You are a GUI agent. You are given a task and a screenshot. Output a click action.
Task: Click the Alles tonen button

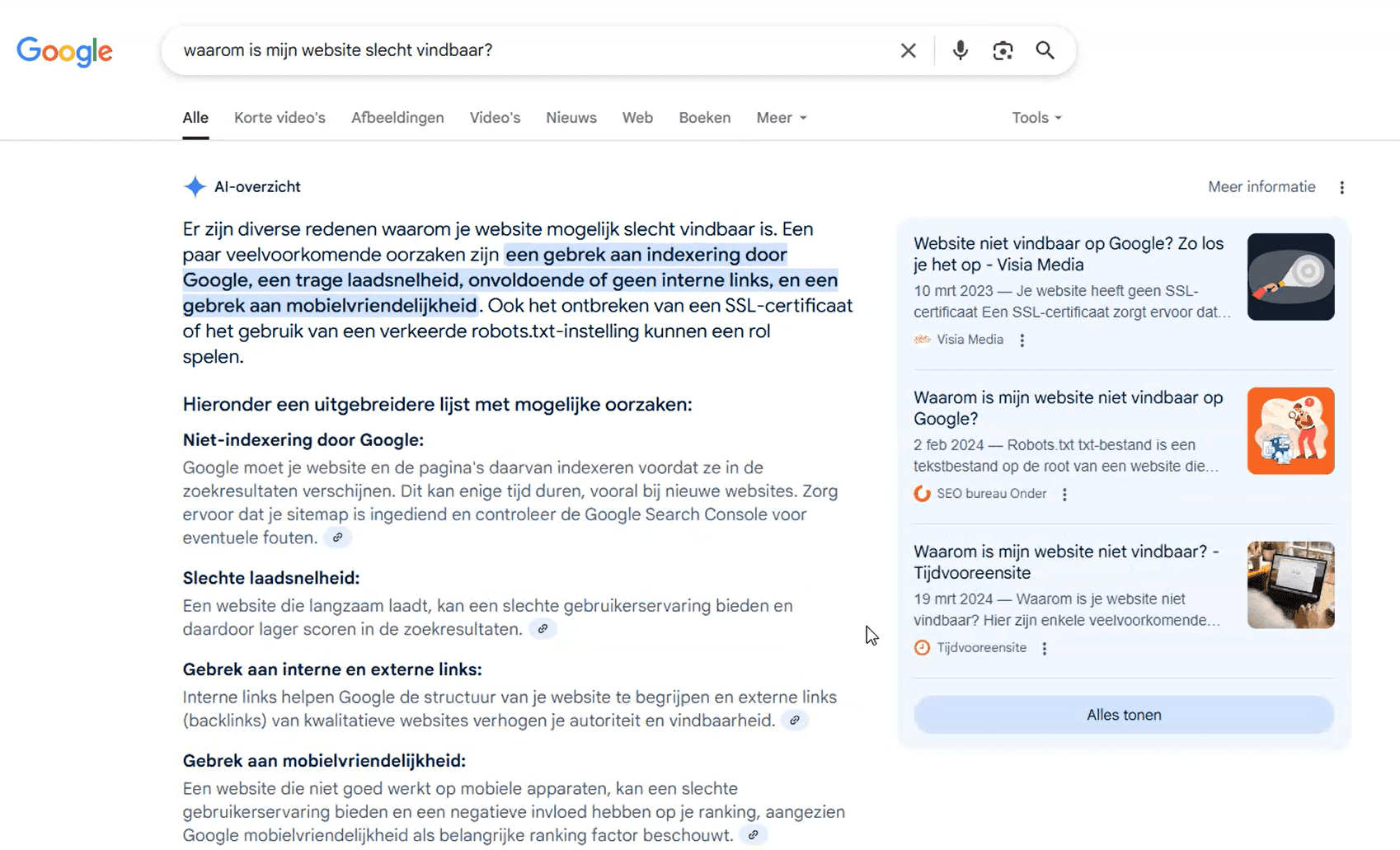(1124, 715)
